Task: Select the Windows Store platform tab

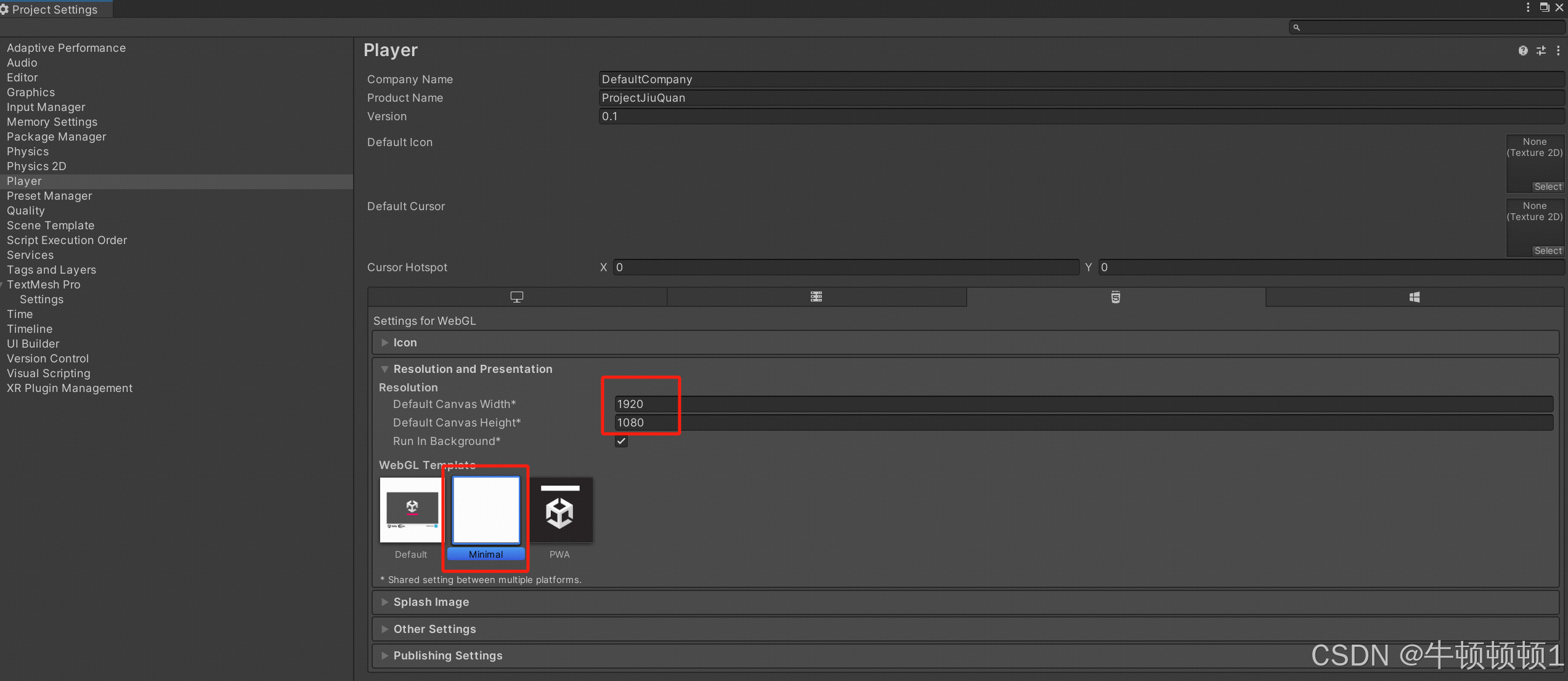Action: 1414,297
